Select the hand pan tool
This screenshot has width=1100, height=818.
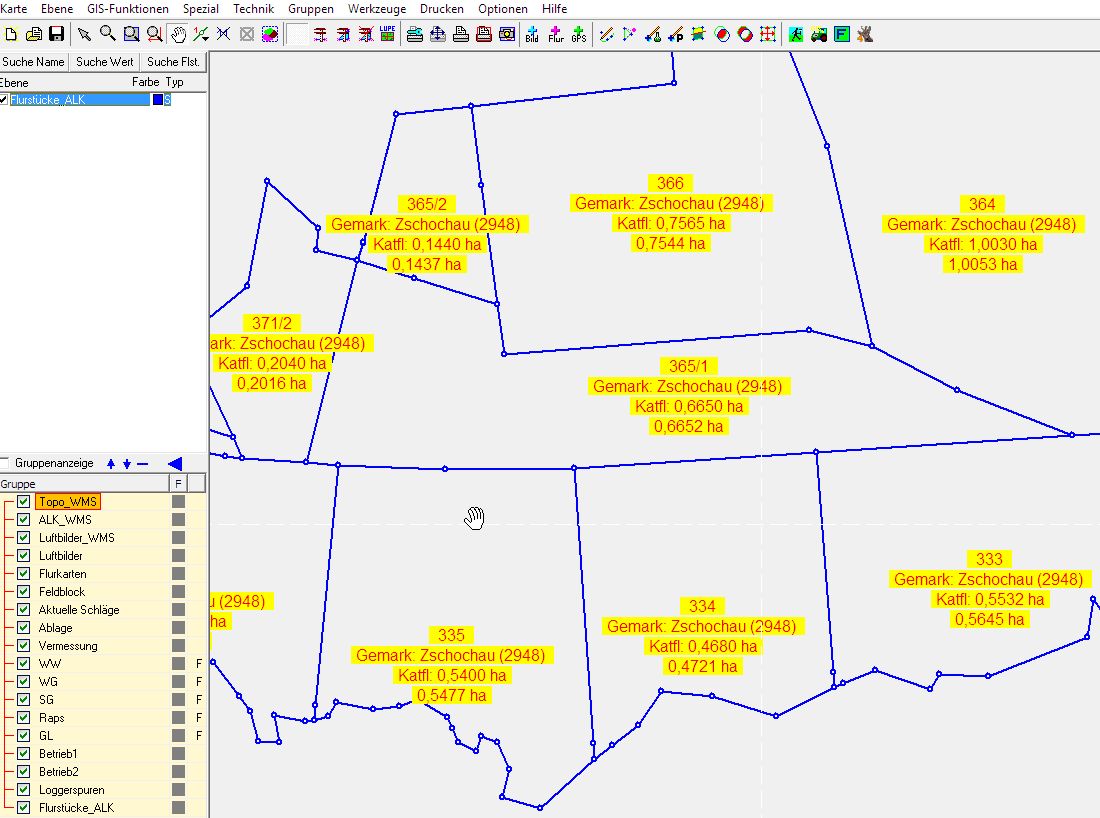[x=177, y=34]
